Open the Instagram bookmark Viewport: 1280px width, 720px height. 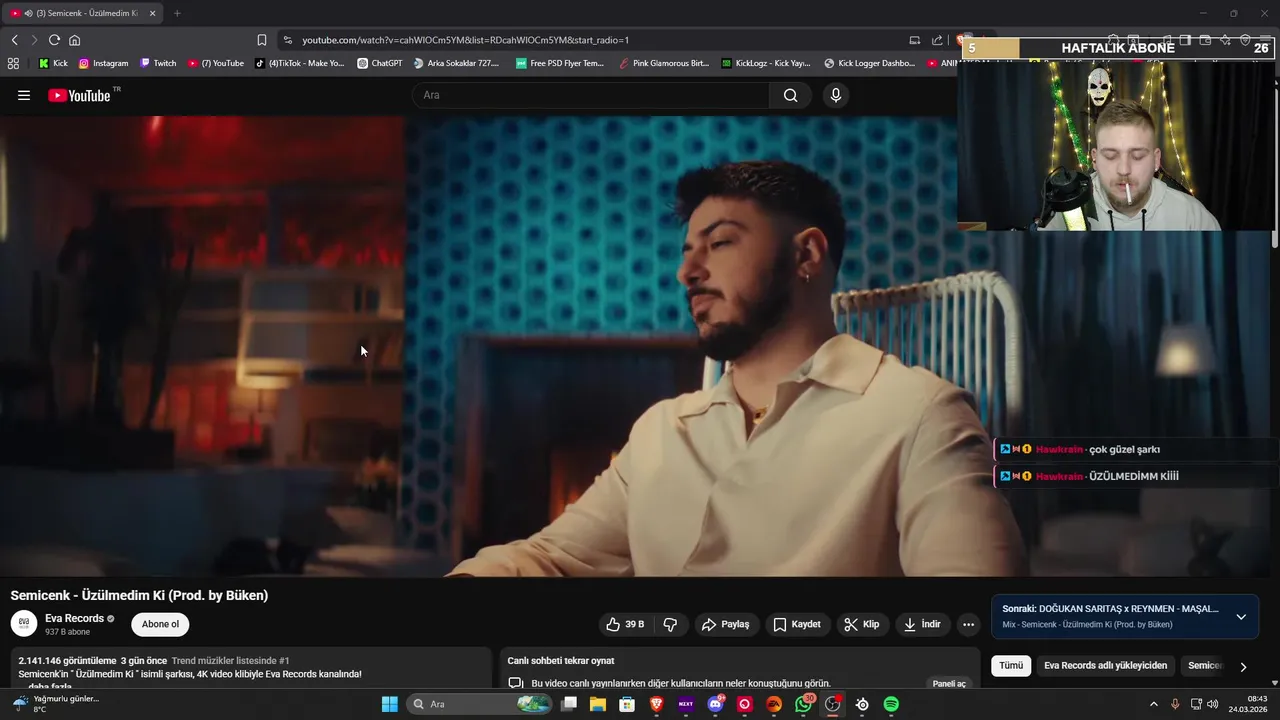click(x=103, y=63)
